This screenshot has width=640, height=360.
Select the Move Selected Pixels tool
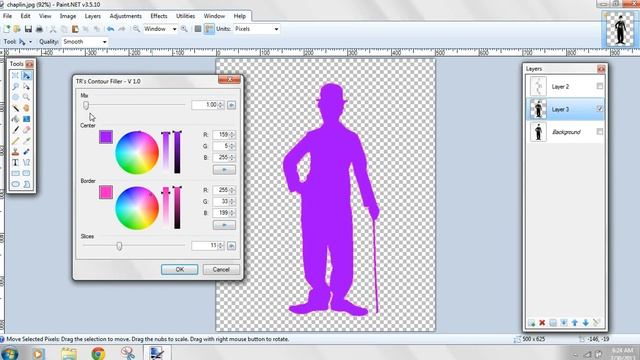click(27, 76)
